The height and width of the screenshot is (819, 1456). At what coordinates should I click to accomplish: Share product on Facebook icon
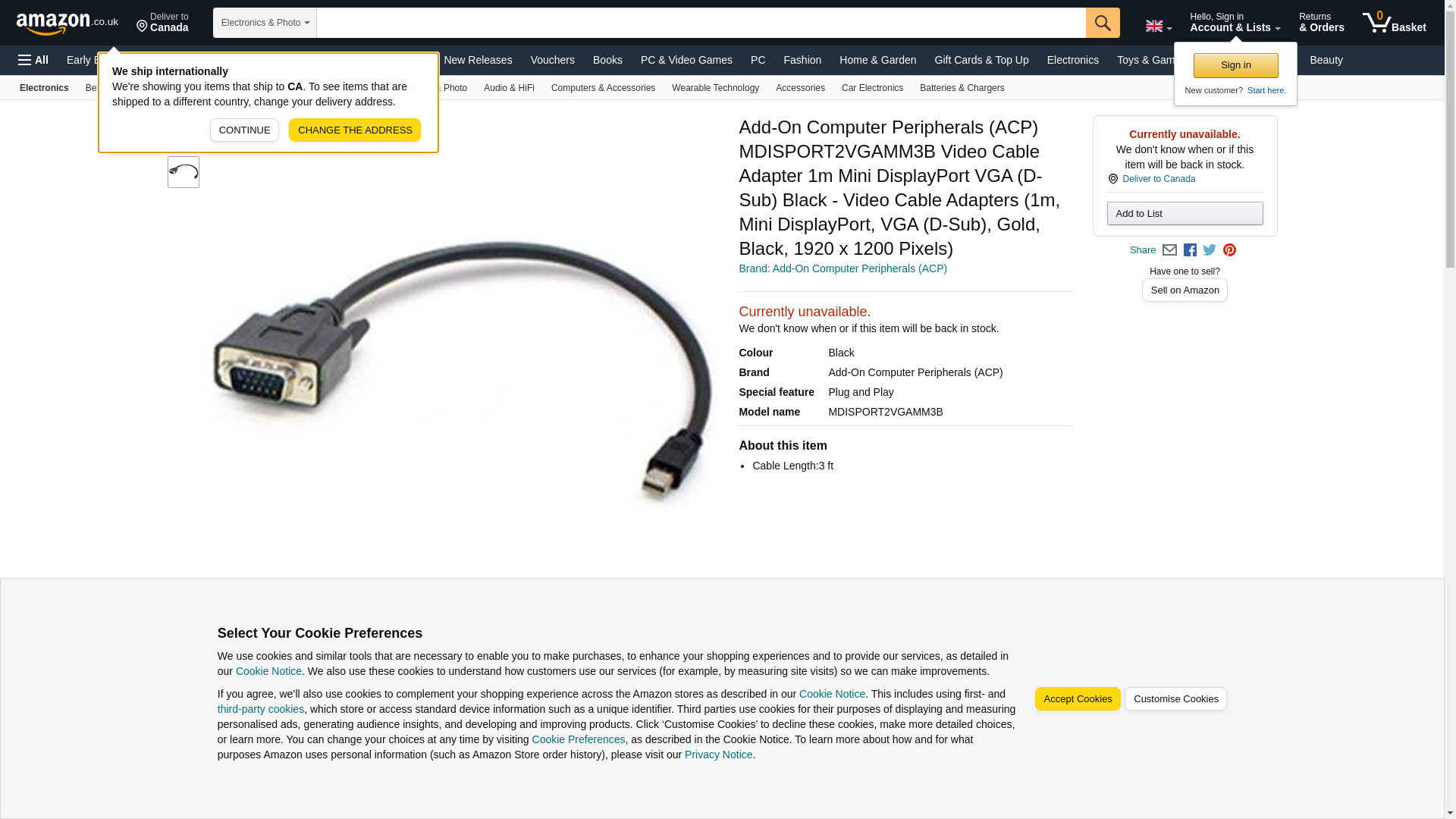coord(1190,250)
